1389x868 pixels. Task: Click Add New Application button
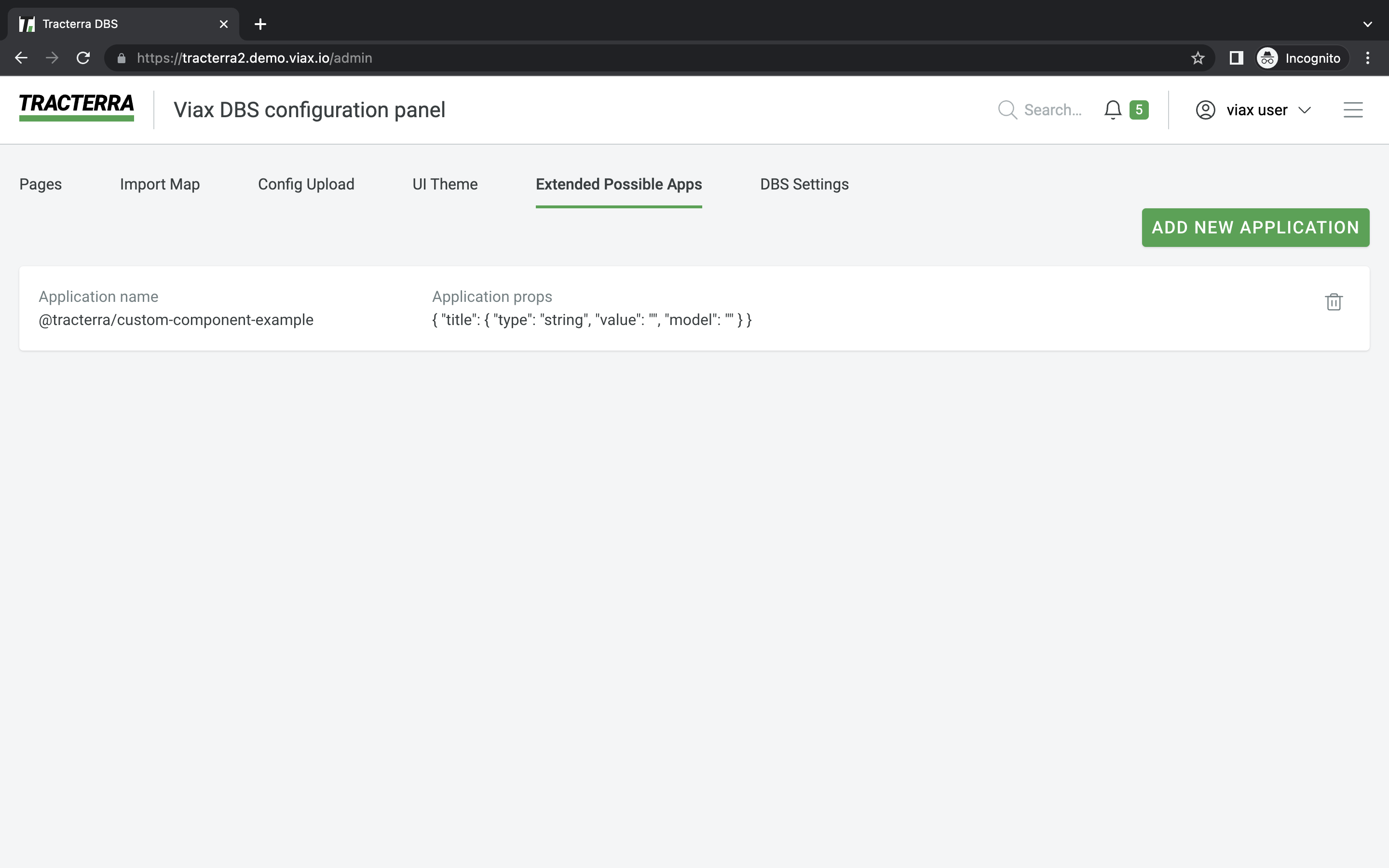pyautogui.click(x=1255, y=227)
